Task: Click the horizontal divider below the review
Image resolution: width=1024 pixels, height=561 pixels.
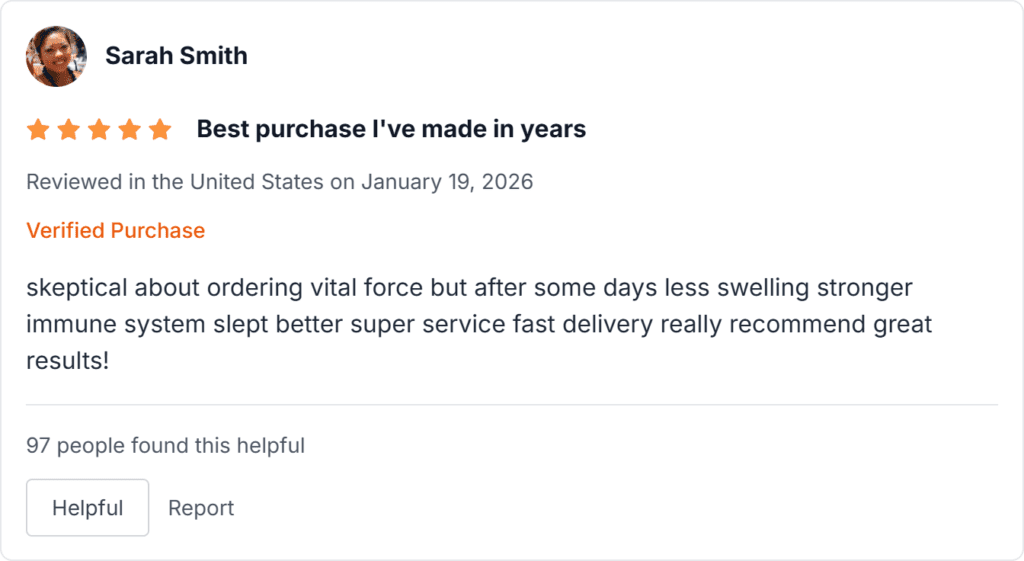Action: coord(512,405)
